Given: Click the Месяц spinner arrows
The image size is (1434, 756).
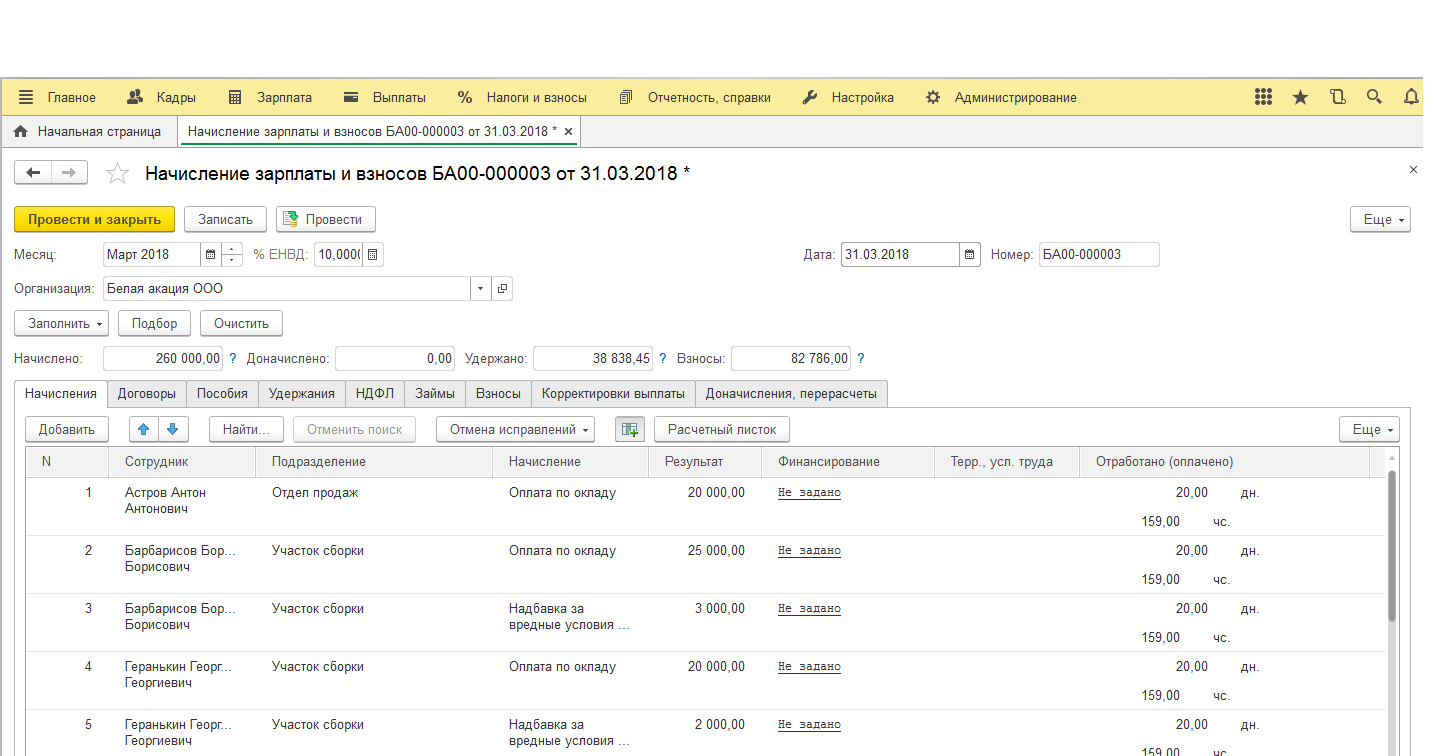Looking at the screenshot, I should pos(232,254).
